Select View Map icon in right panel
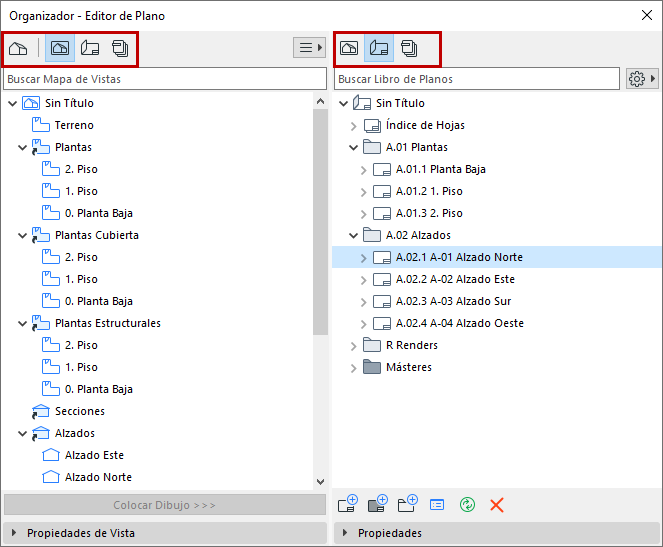This screenshot has height=547, width=663. pos(349,48)
